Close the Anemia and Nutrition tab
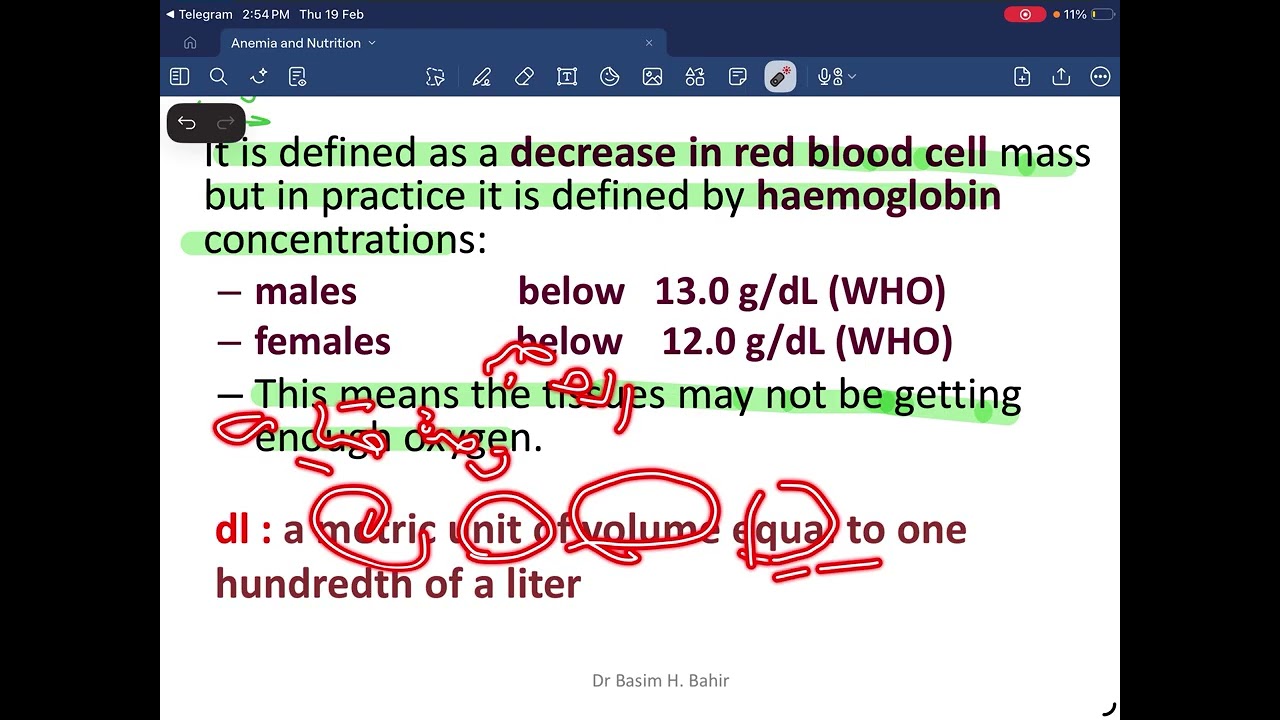This screenshot has height=720, width=1280. click(649, 43)
